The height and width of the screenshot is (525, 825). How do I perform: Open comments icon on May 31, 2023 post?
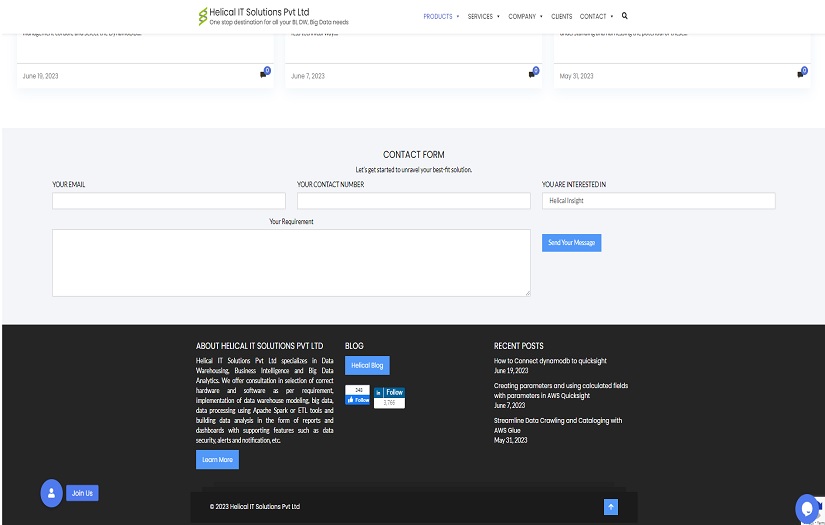click(802, 73)
